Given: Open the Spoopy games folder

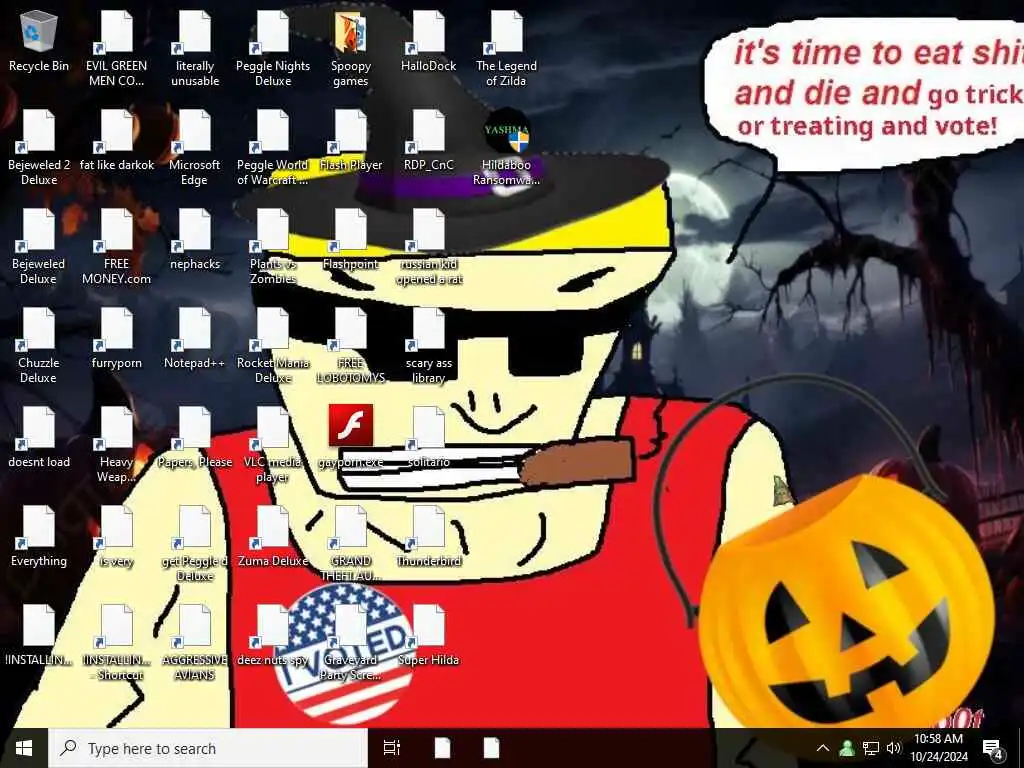Looking at the screenshot, I should [x=351, y=48].
